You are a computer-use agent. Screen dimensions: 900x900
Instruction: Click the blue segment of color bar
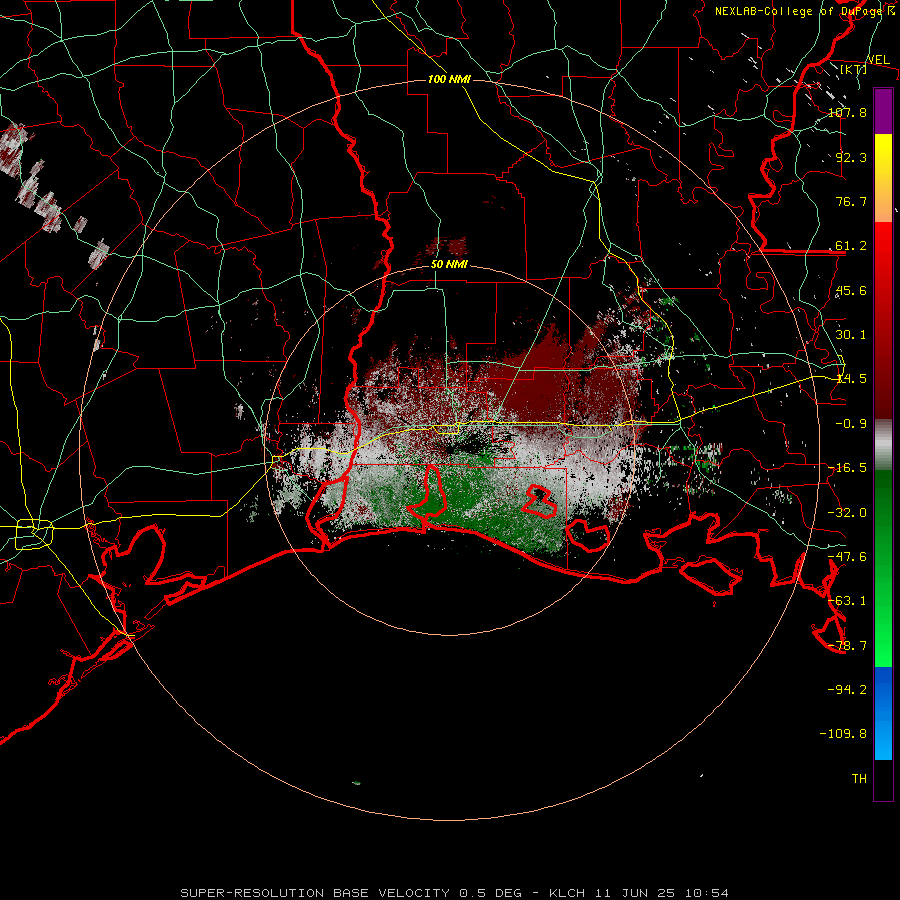(883, 713)
